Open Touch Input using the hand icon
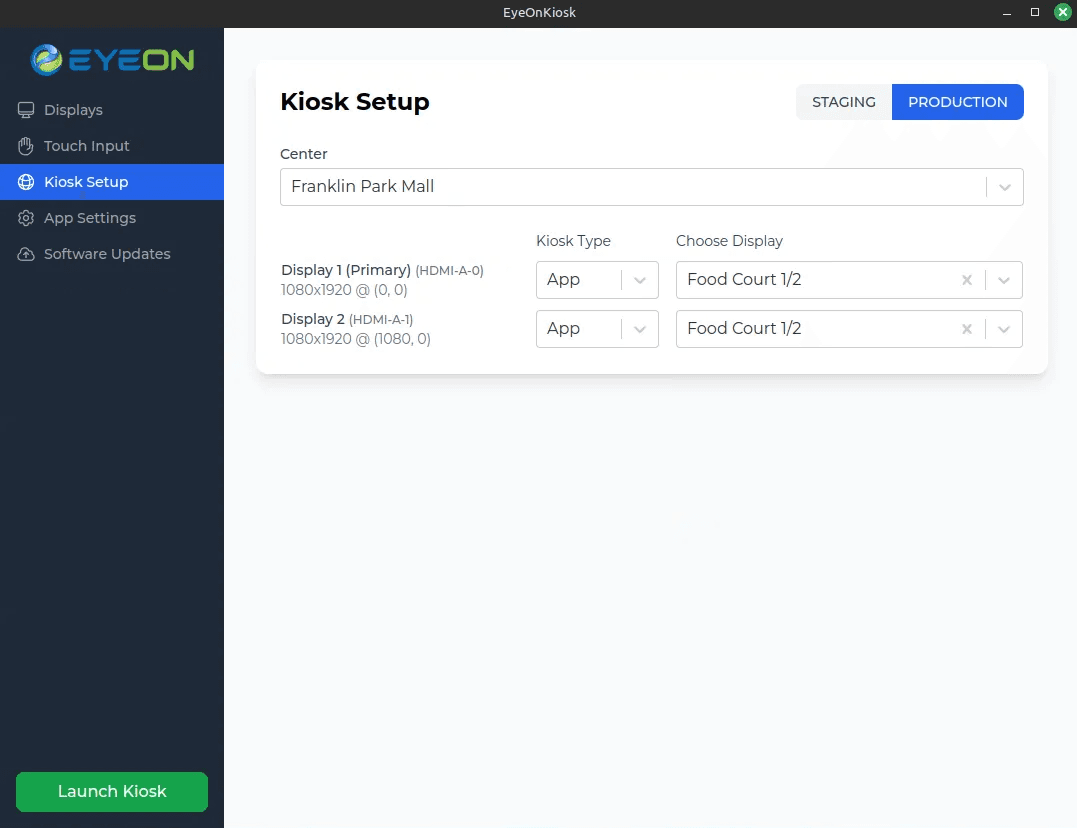Screen dimensions: 1077x828 coord(24,146)
